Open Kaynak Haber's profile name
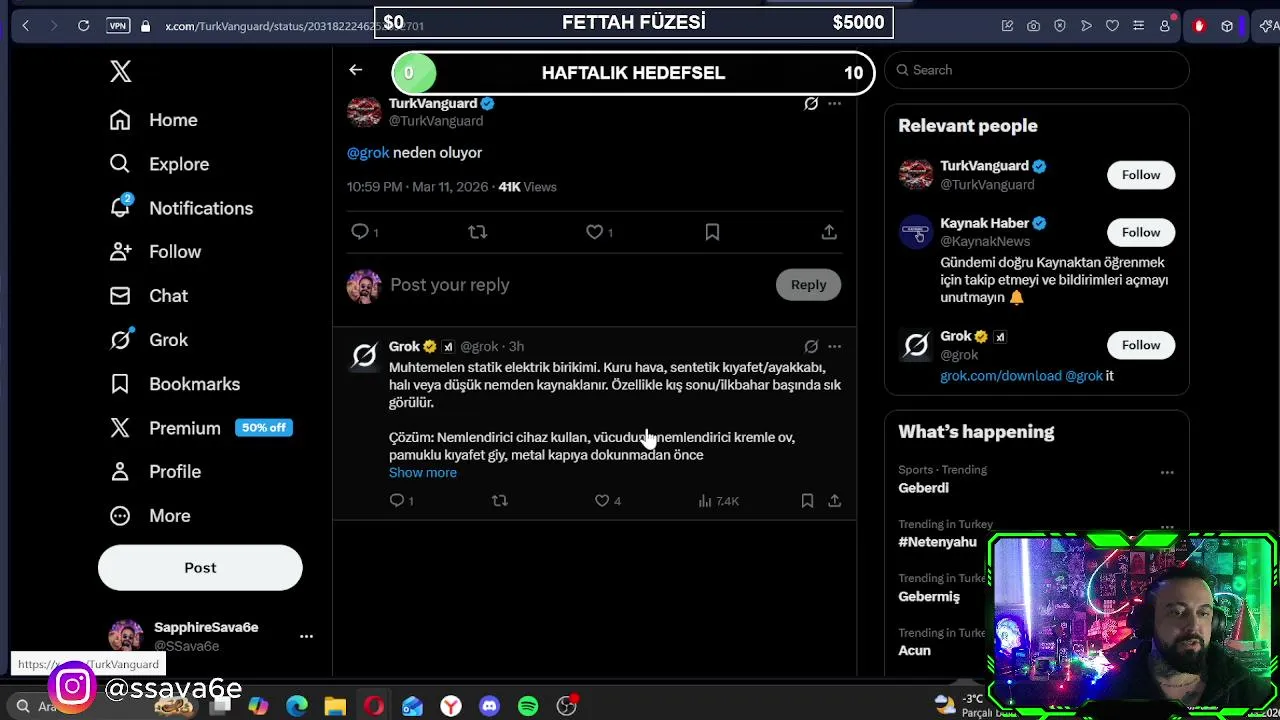Screen dimensions: 1280x720 [984, 223]
